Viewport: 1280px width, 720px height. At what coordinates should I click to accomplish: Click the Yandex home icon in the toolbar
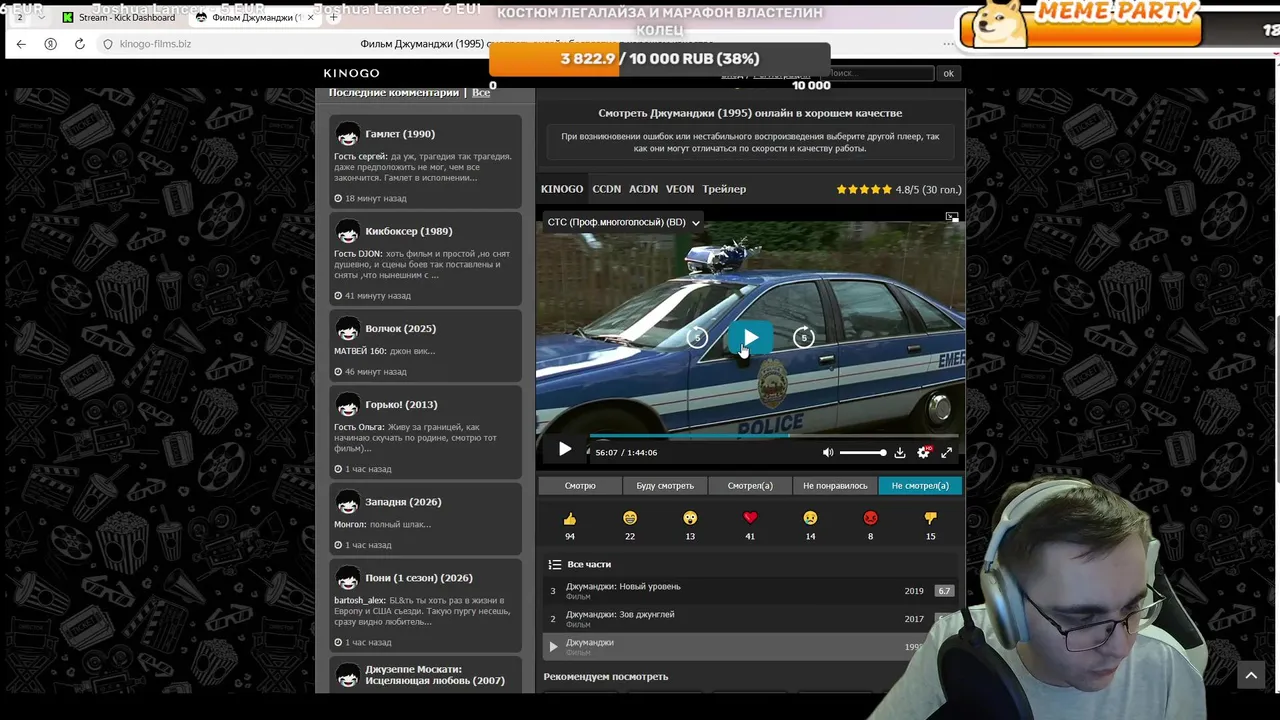tap(51, 44)
